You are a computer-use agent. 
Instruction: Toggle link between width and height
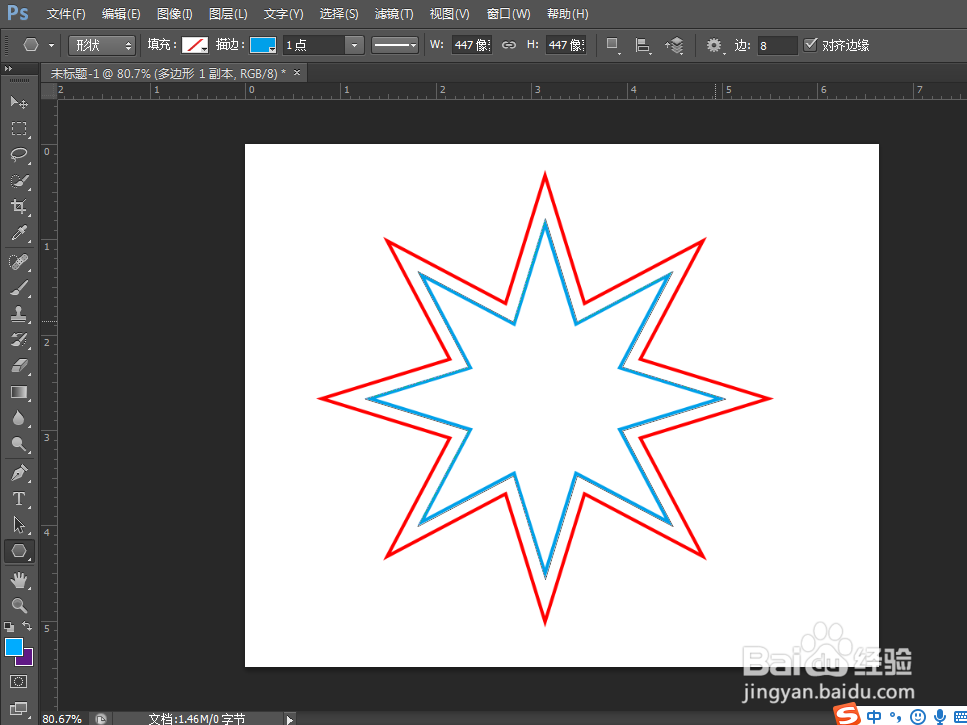[x=509, y=45]
